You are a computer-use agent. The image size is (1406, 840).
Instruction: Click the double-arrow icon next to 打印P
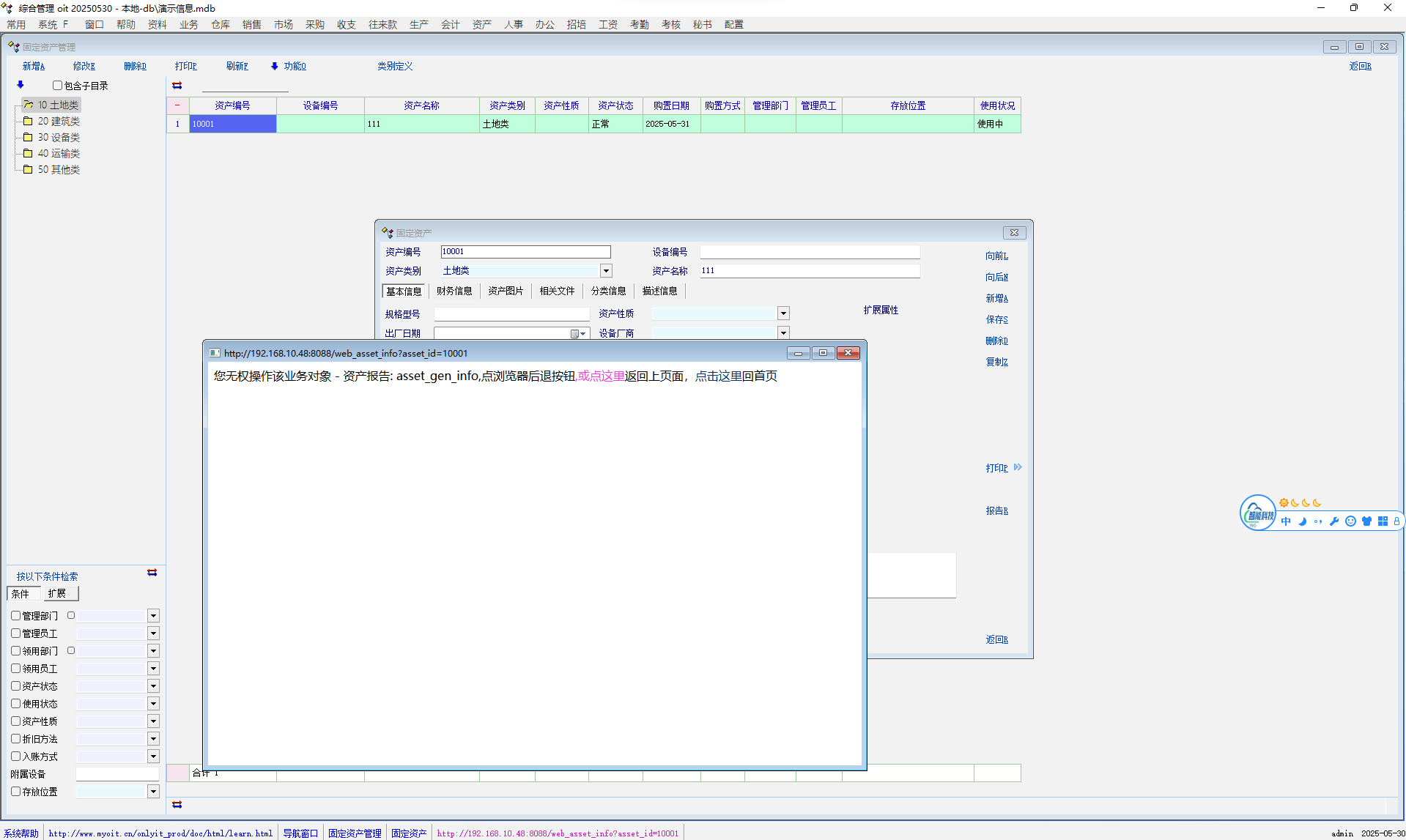[x=1018, y=467]
